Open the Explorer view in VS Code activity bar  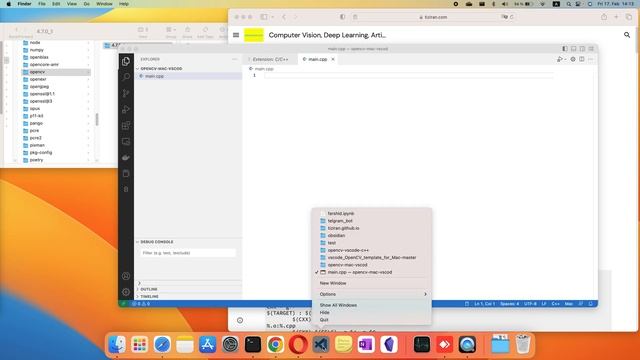pyautogui.click(x=126, y=61)
